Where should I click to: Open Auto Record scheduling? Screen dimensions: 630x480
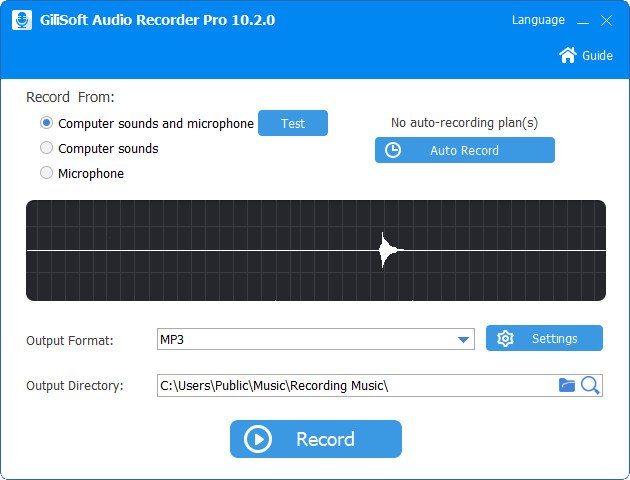pyautogui.click(x=464, y=150)
